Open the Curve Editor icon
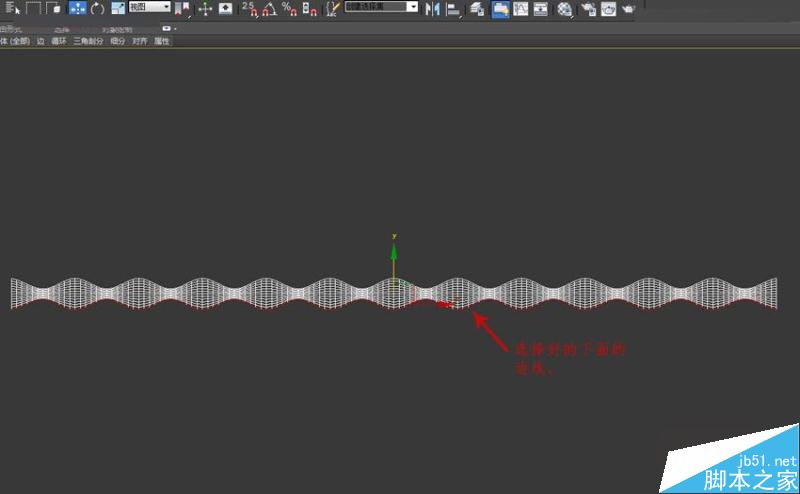The image size is (800, 494). [x=520, y=9]
